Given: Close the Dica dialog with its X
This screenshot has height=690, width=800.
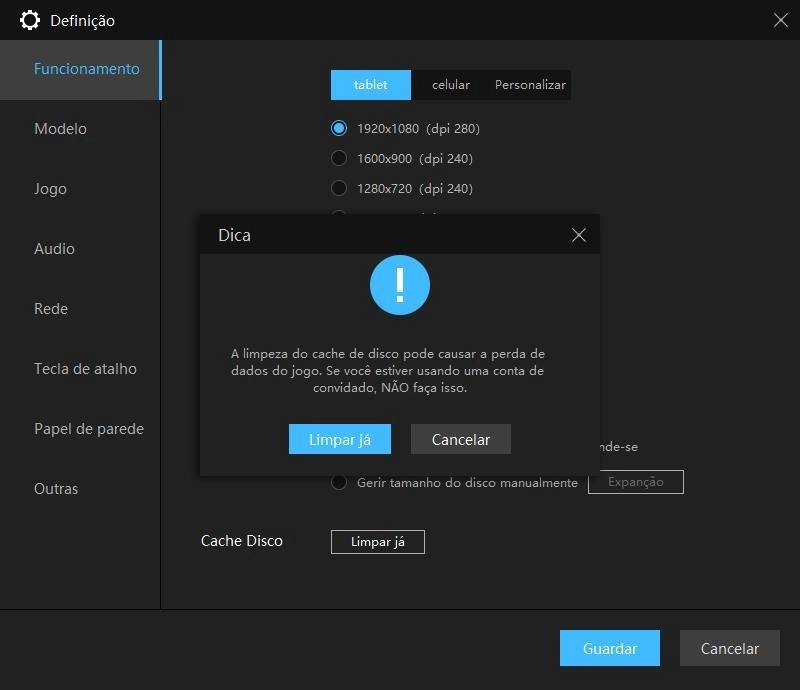Looking at the screenshot, I should tap(578, 234).
